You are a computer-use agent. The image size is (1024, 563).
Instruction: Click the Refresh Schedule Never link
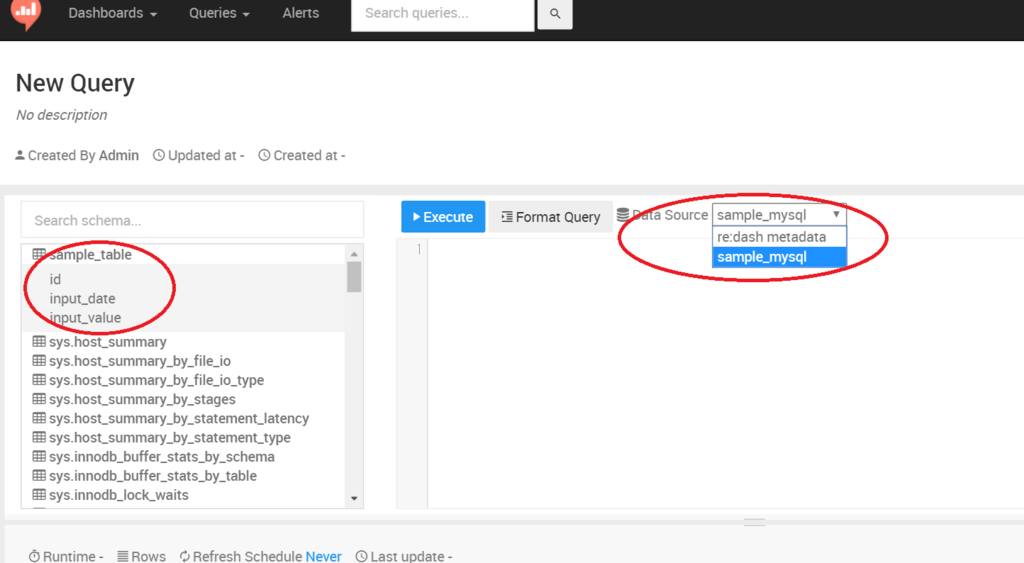click(323, 556)
